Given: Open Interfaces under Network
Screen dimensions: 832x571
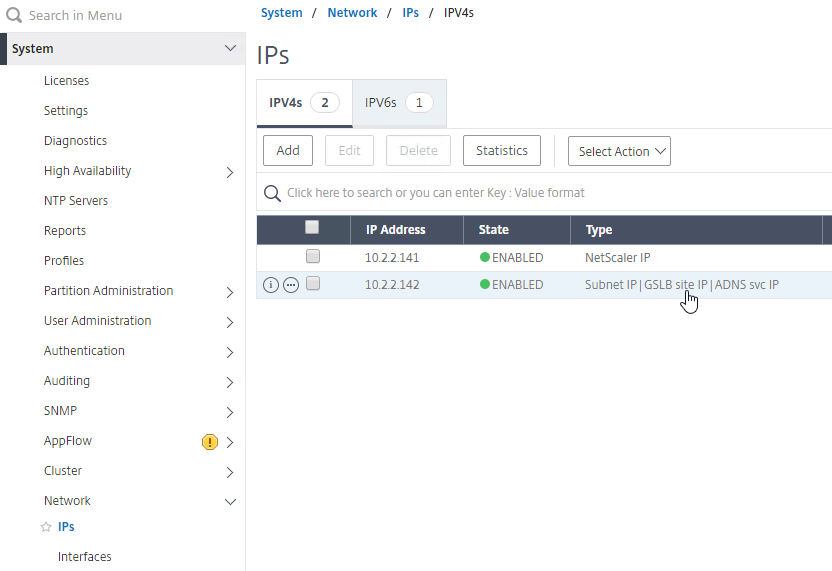Looking at the screenshot, I should coord(84,557).
